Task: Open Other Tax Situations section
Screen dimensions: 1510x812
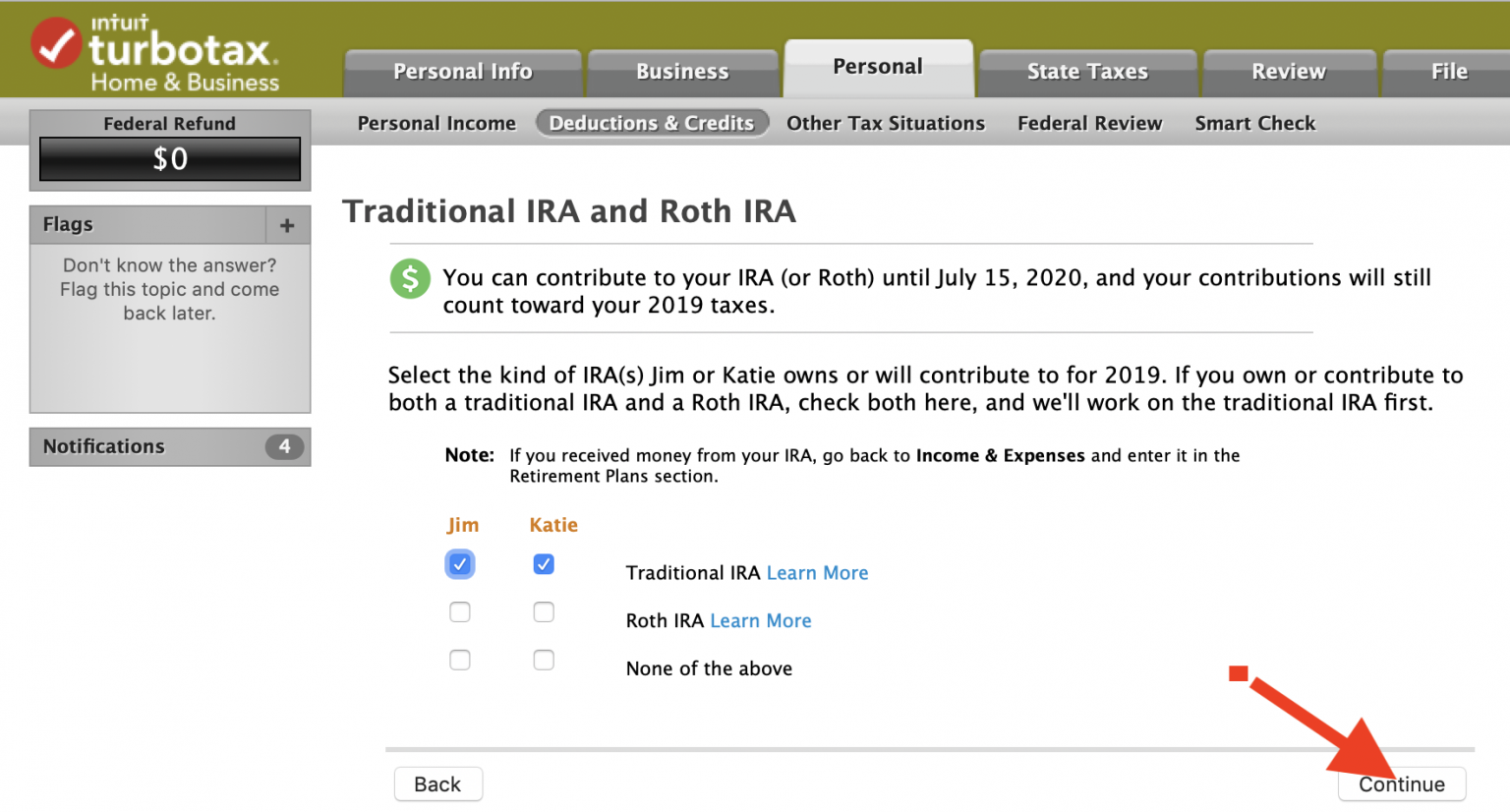Action: tap(885, 123)
